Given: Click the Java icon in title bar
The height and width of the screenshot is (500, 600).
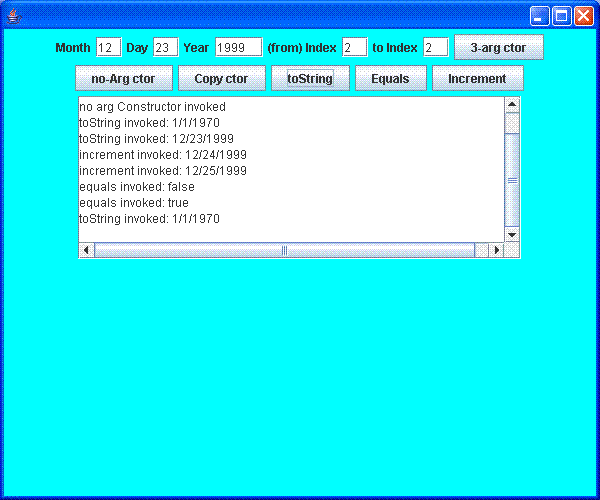Looking at the screenshot, I should tap(14, 15).
